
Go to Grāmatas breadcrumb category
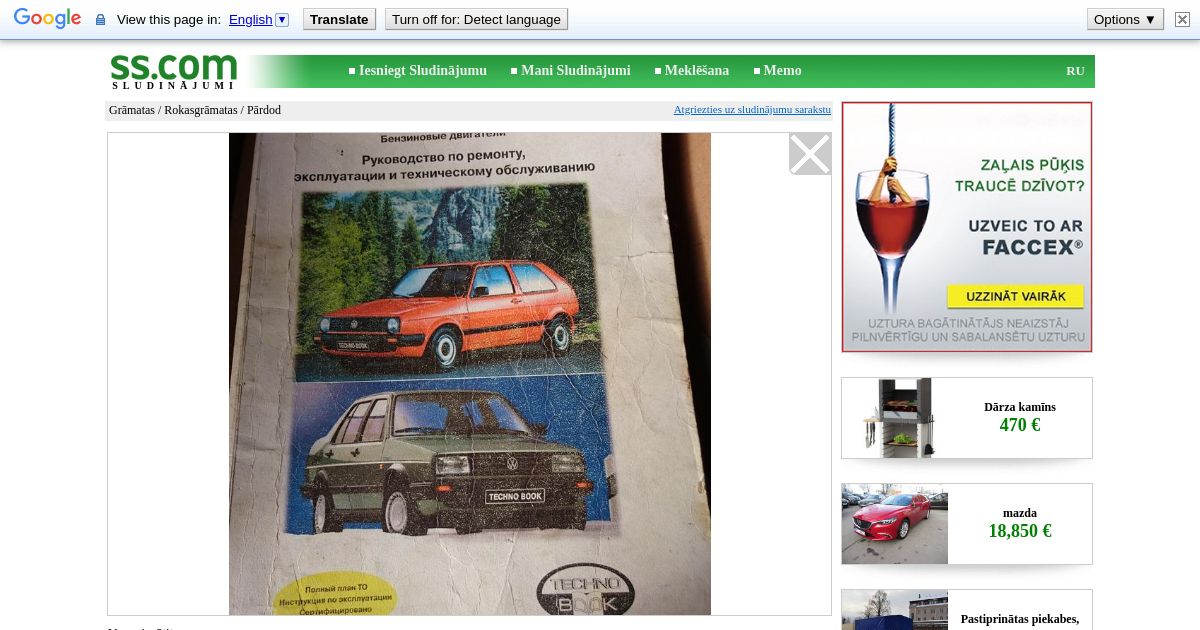pyautogui.click(x=132, y=110)
